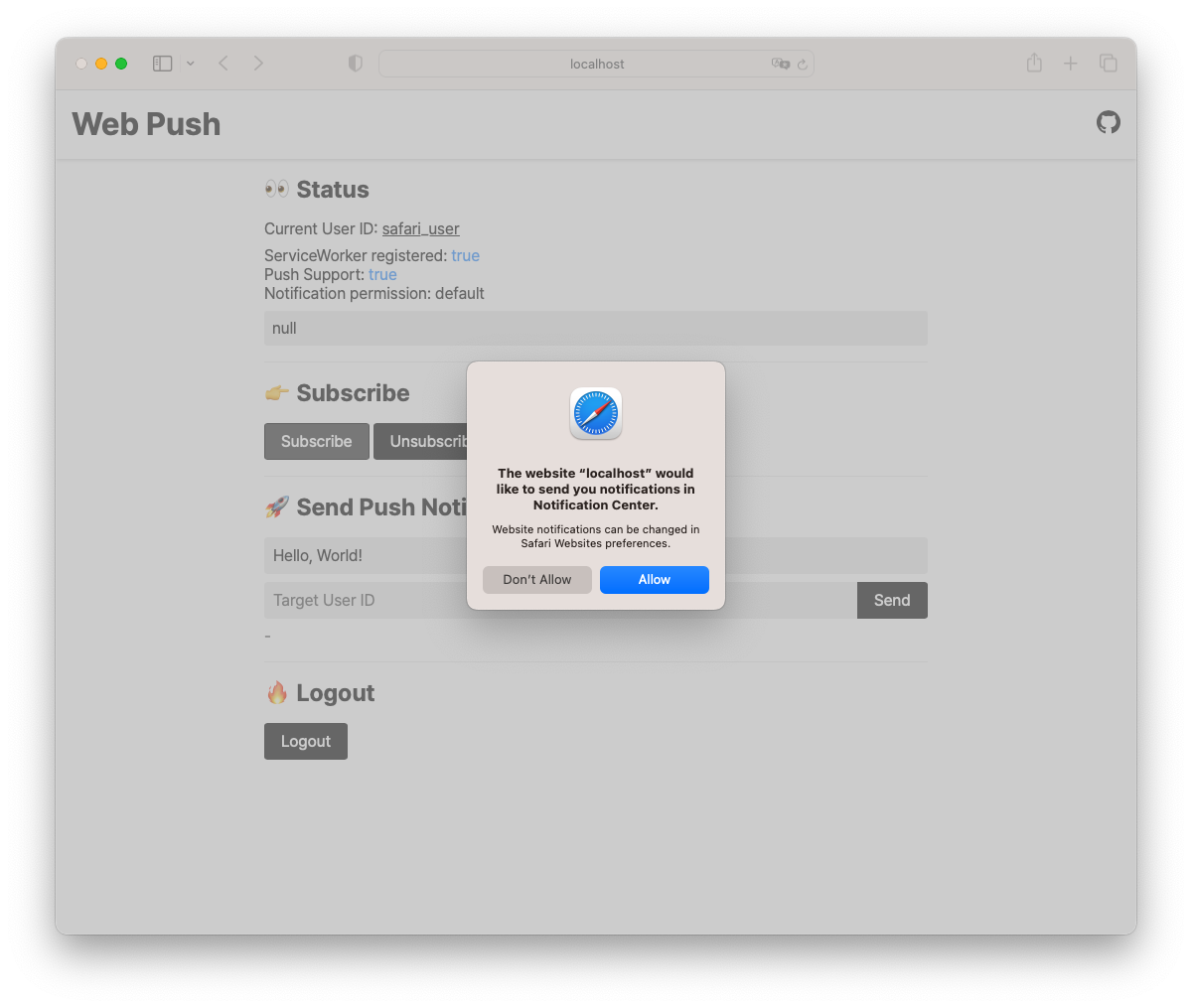Reload the page with the refresh icon

coord(803,65)
